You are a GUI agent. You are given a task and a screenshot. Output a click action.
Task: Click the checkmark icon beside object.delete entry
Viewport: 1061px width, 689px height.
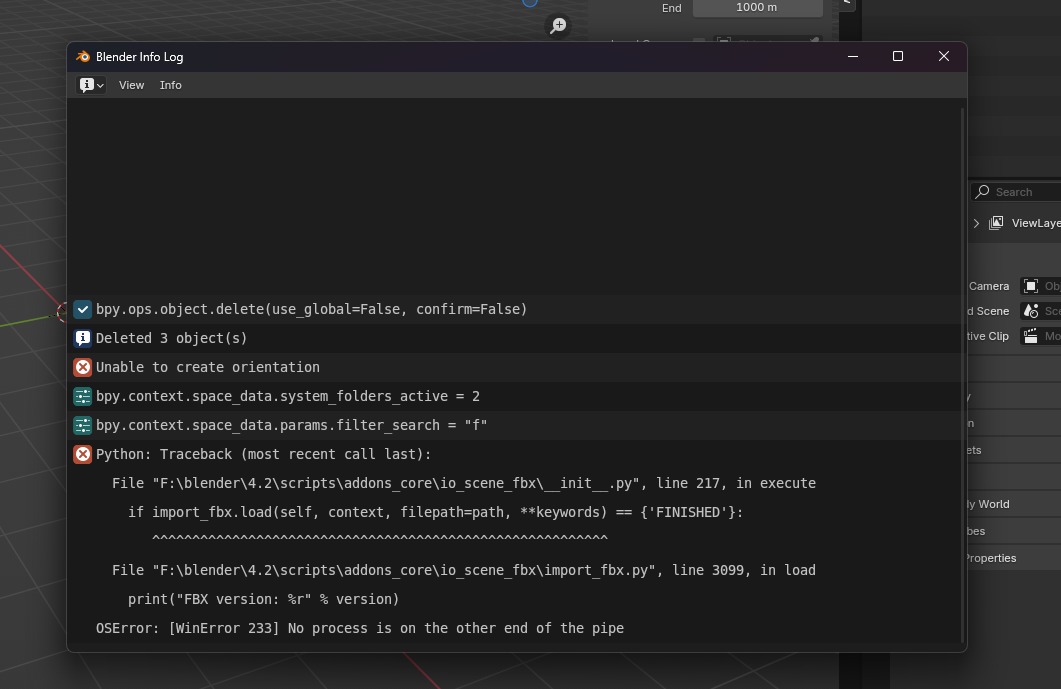83,309
